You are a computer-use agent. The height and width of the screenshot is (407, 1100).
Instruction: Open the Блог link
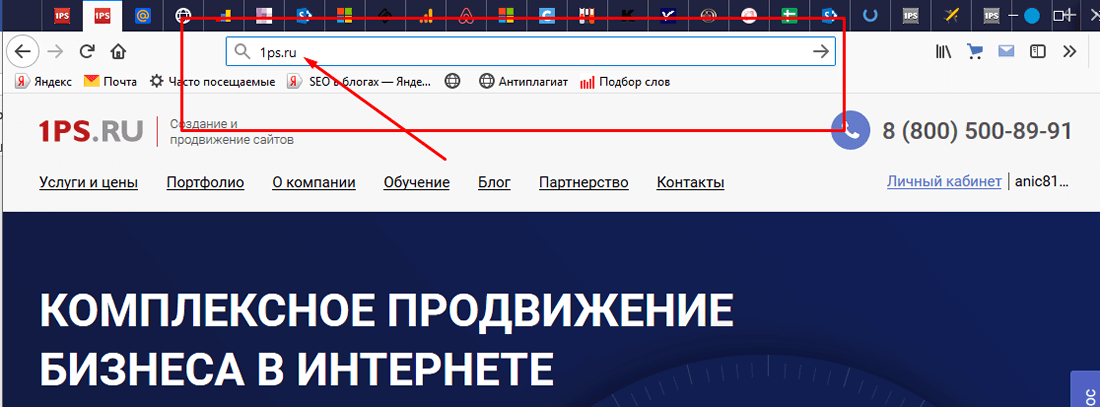[x=495, y=183]
